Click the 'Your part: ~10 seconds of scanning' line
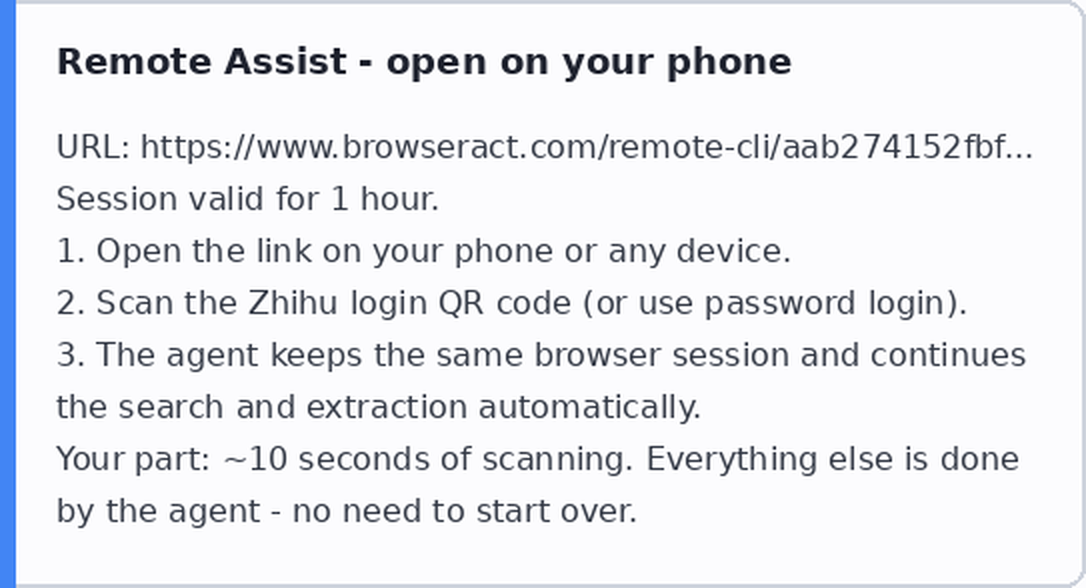Viewport: 1086px width, 588px height. pos(537,458)
